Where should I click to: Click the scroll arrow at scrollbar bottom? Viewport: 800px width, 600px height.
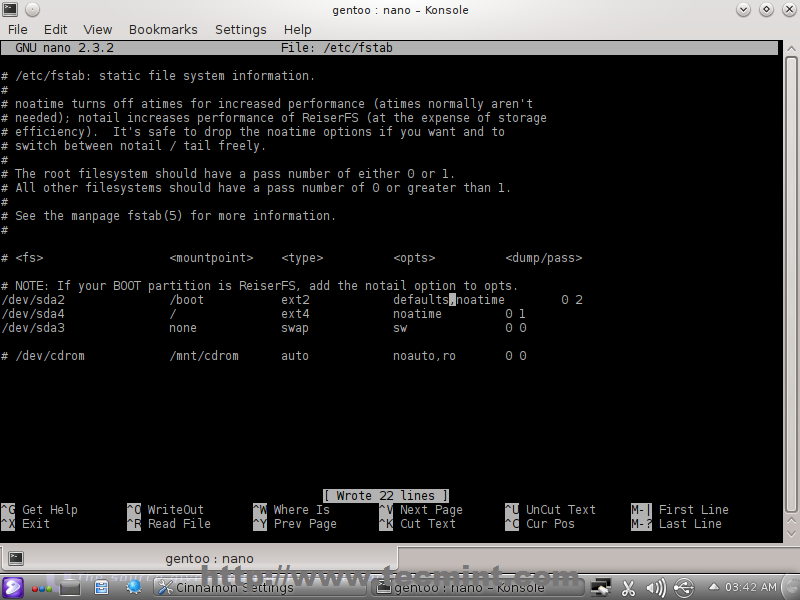pos(791,534)
